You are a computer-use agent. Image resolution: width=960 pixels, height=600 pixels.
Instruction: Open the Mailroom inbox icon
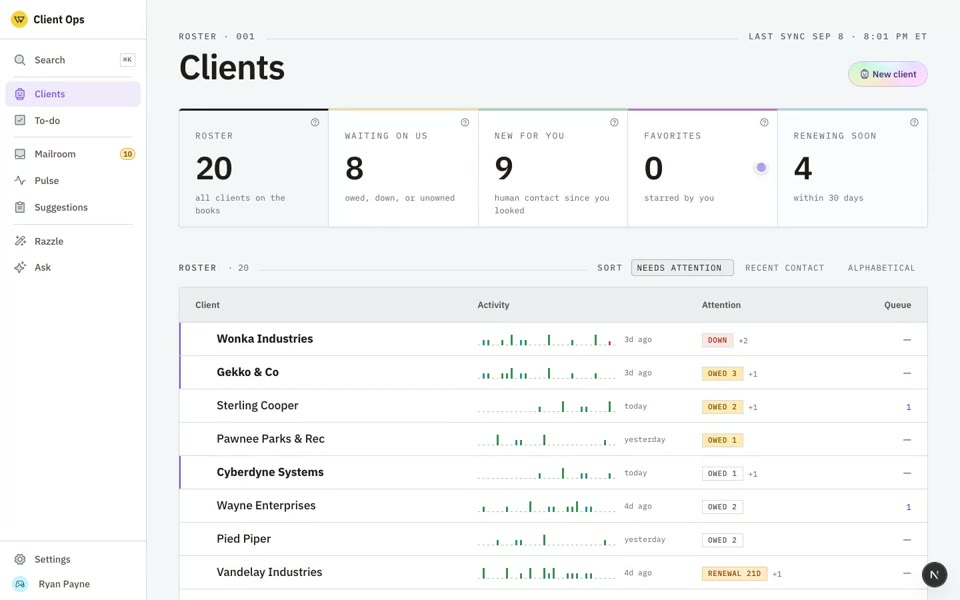click(20, 154)
